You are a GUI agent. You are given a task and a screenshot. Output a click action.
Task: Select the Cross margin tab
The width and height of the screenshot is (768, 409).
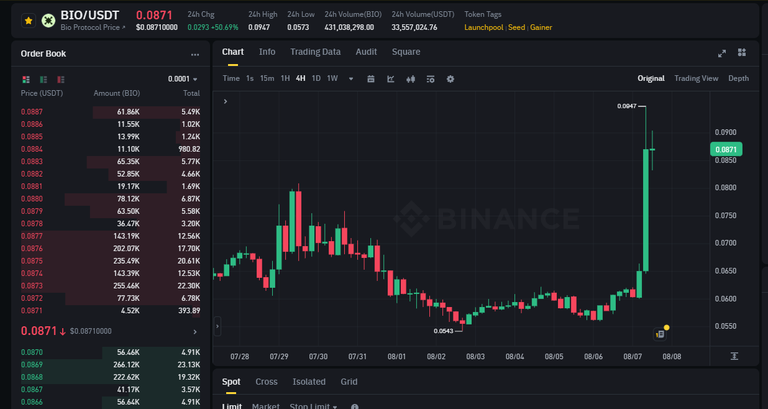click(266, 382)
